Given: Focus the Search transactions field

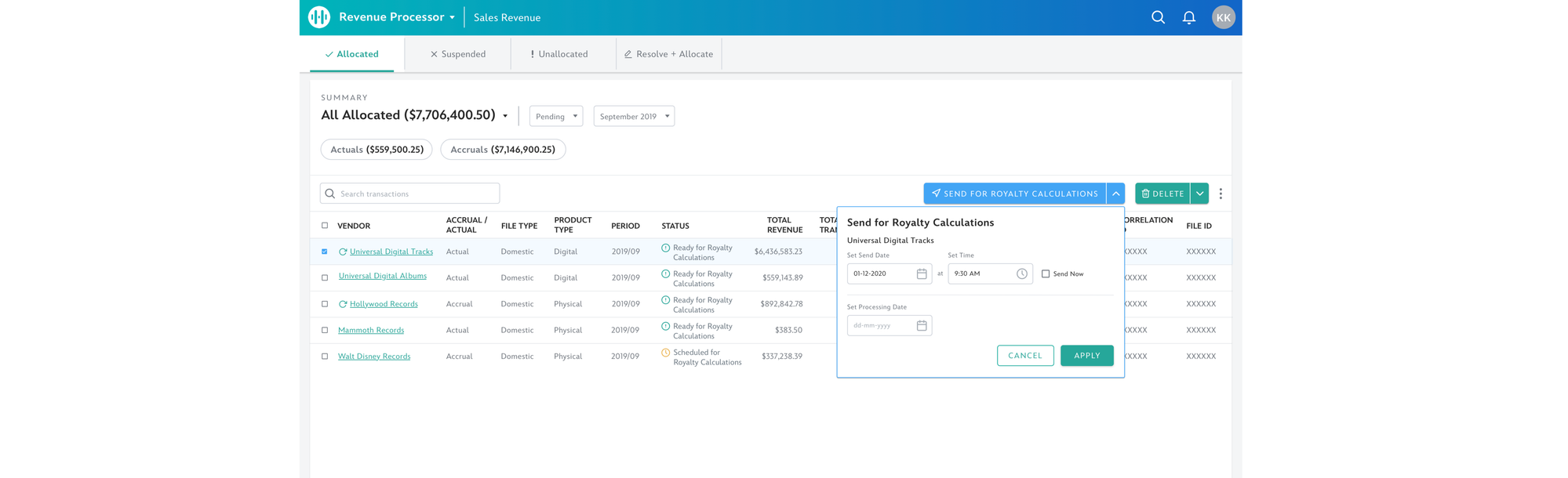Looking at the screenshot, I should click(410, 194).
